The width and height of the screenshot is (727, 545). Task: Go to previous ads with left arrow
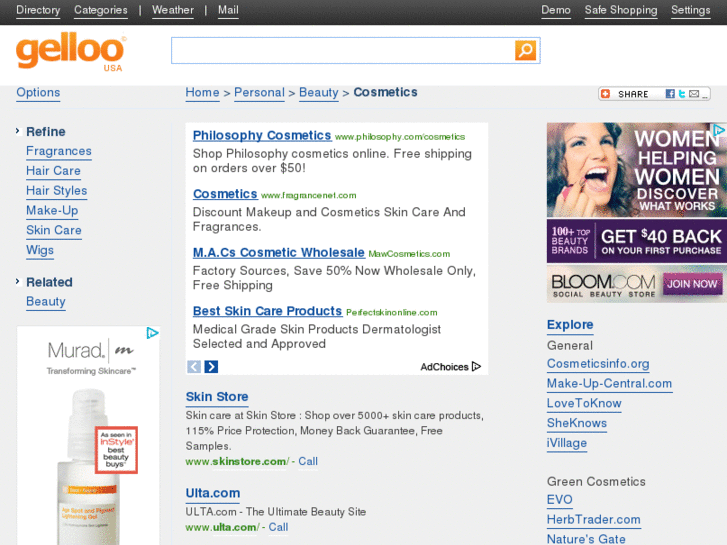click(194, 366)
